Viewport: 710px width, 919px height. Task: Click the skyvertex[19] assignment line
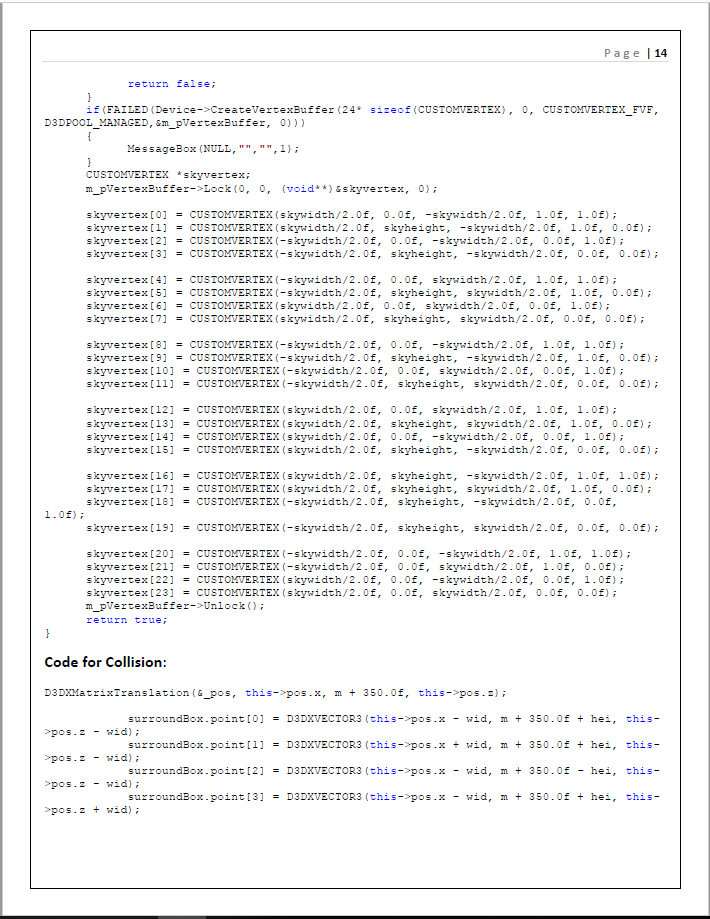tap(372, 527)
